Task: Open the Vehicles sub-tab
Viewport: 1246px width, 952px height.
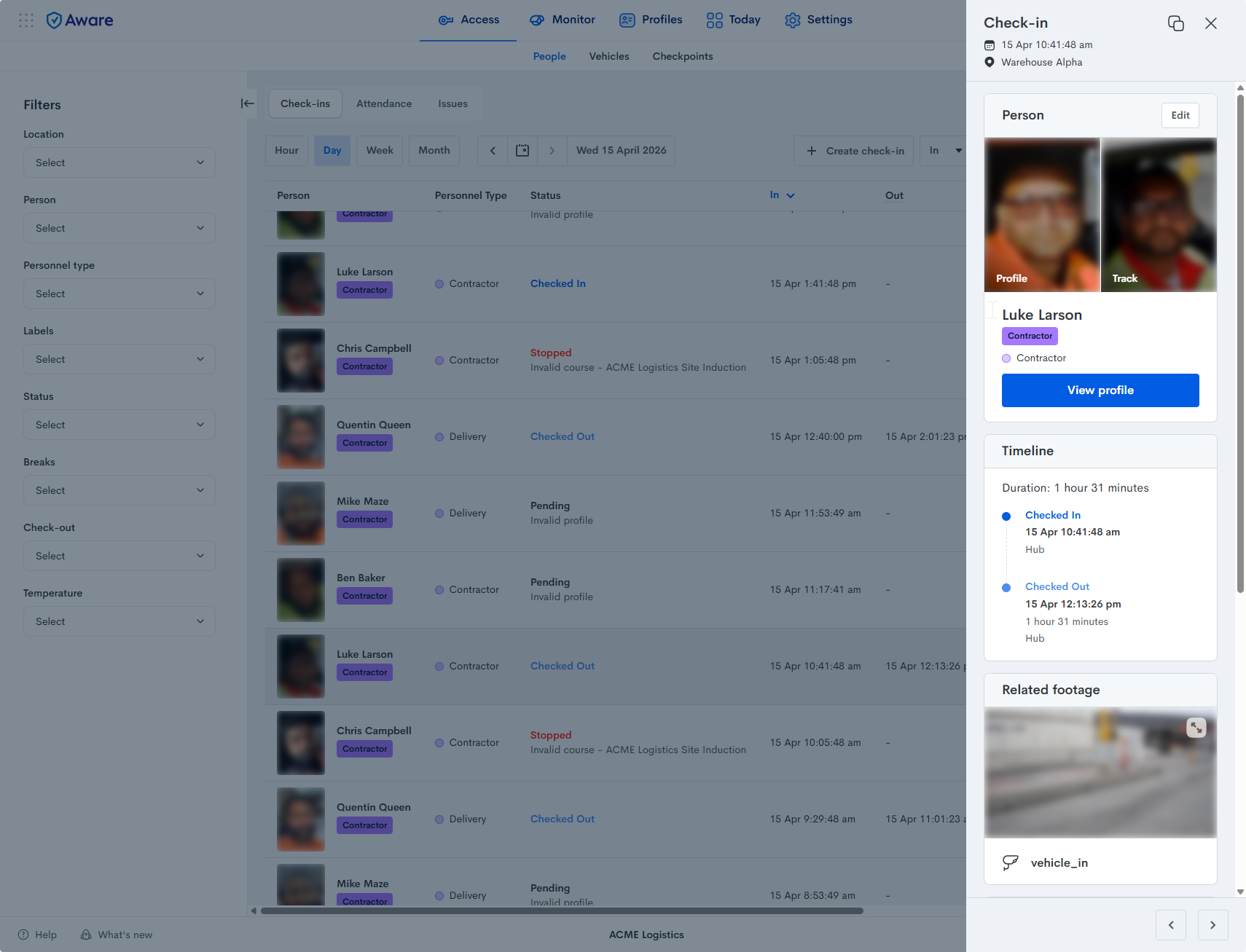Action: tap(608, 56)
